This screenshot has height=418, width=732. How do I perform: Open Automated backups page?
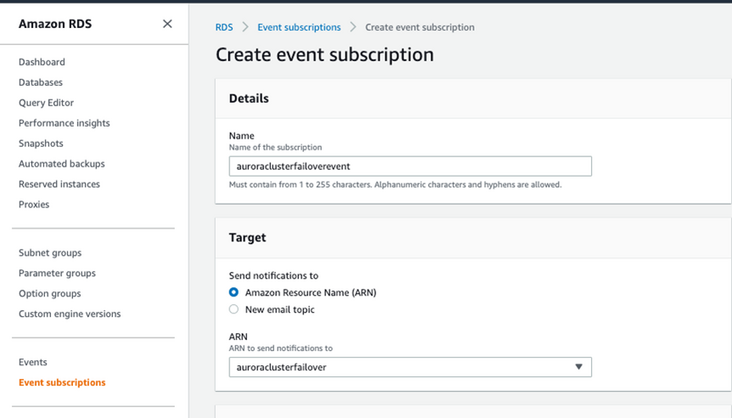[x=62, y=164]
